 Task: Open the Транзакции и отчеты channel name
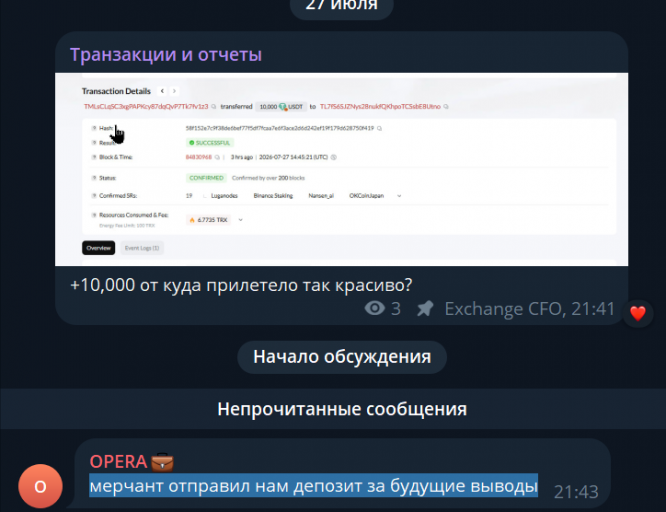coord(166,55)
